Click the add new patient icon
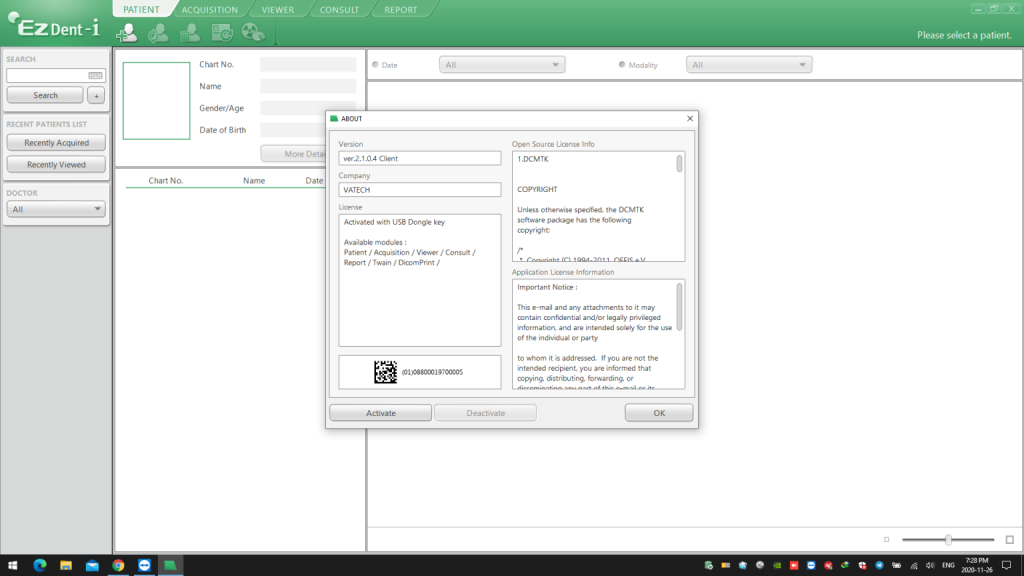The height and width of the screenshot is (576, 1024). click(x=127, y=33)
